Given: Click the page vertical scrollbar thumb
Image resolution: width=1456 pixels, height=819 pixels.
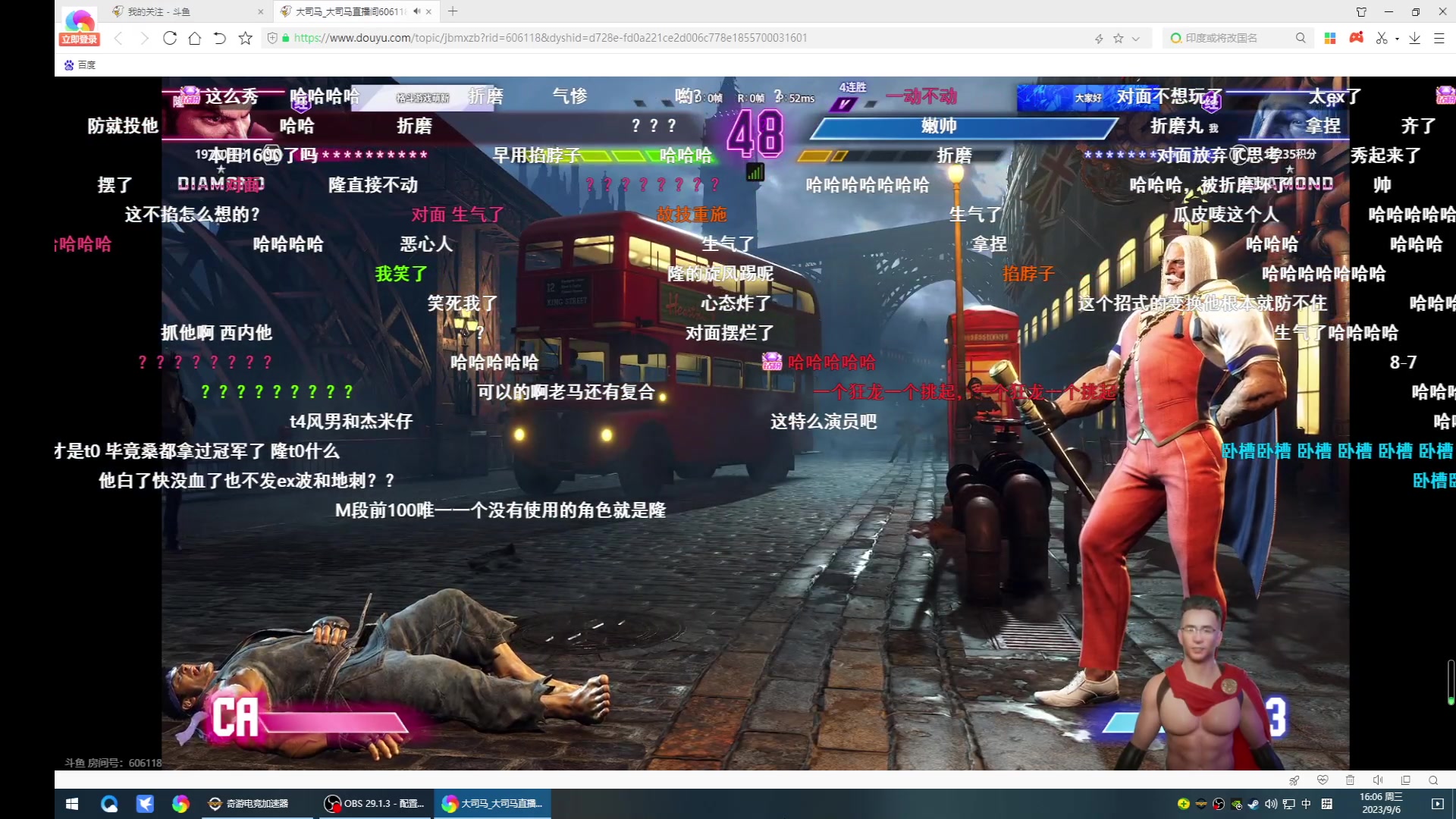Looking at the screenshot, I should click(x=1451, y=682).
